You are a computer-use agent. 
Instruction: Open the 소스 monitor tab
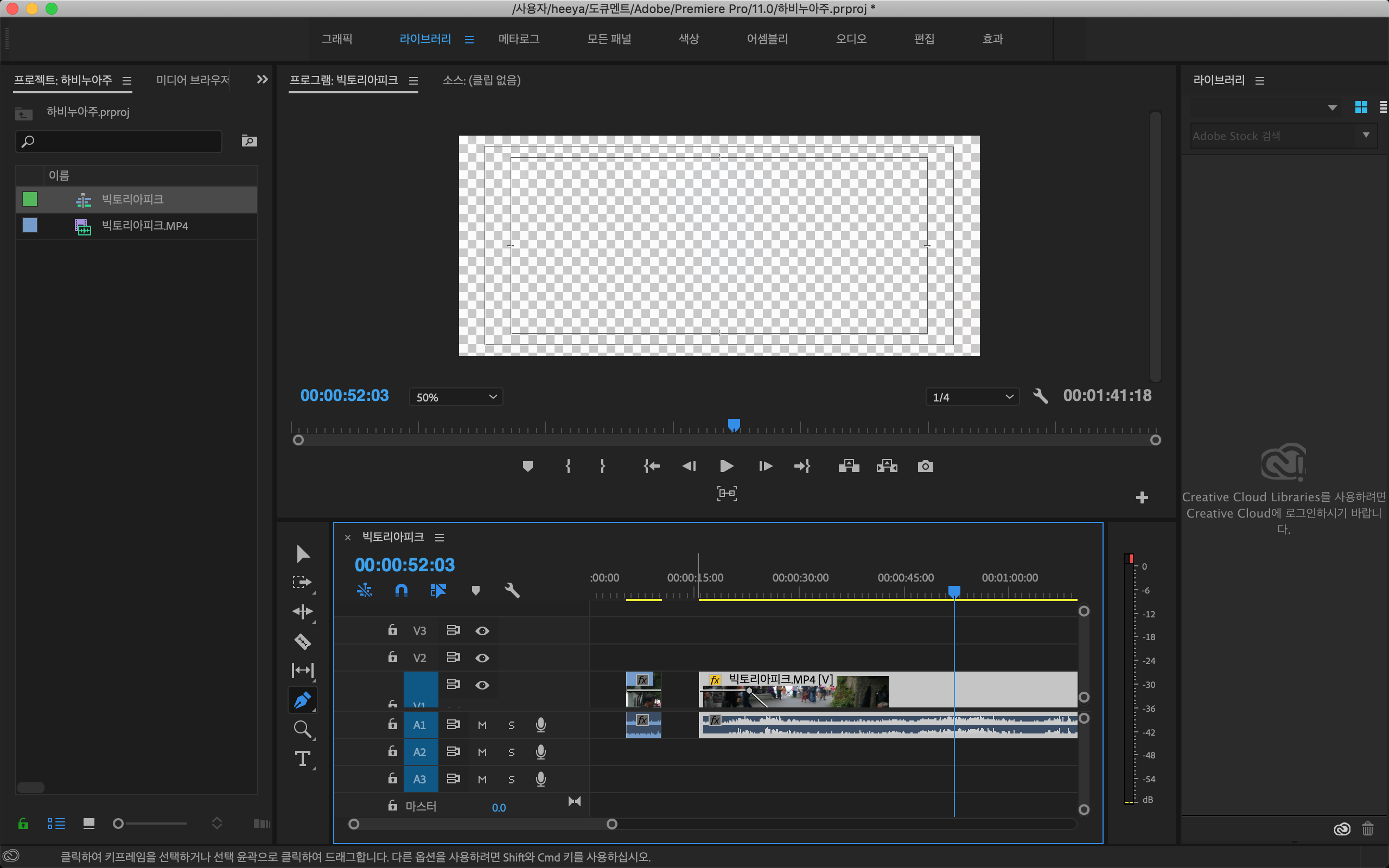pyautogui.click(x=482, y=80)
